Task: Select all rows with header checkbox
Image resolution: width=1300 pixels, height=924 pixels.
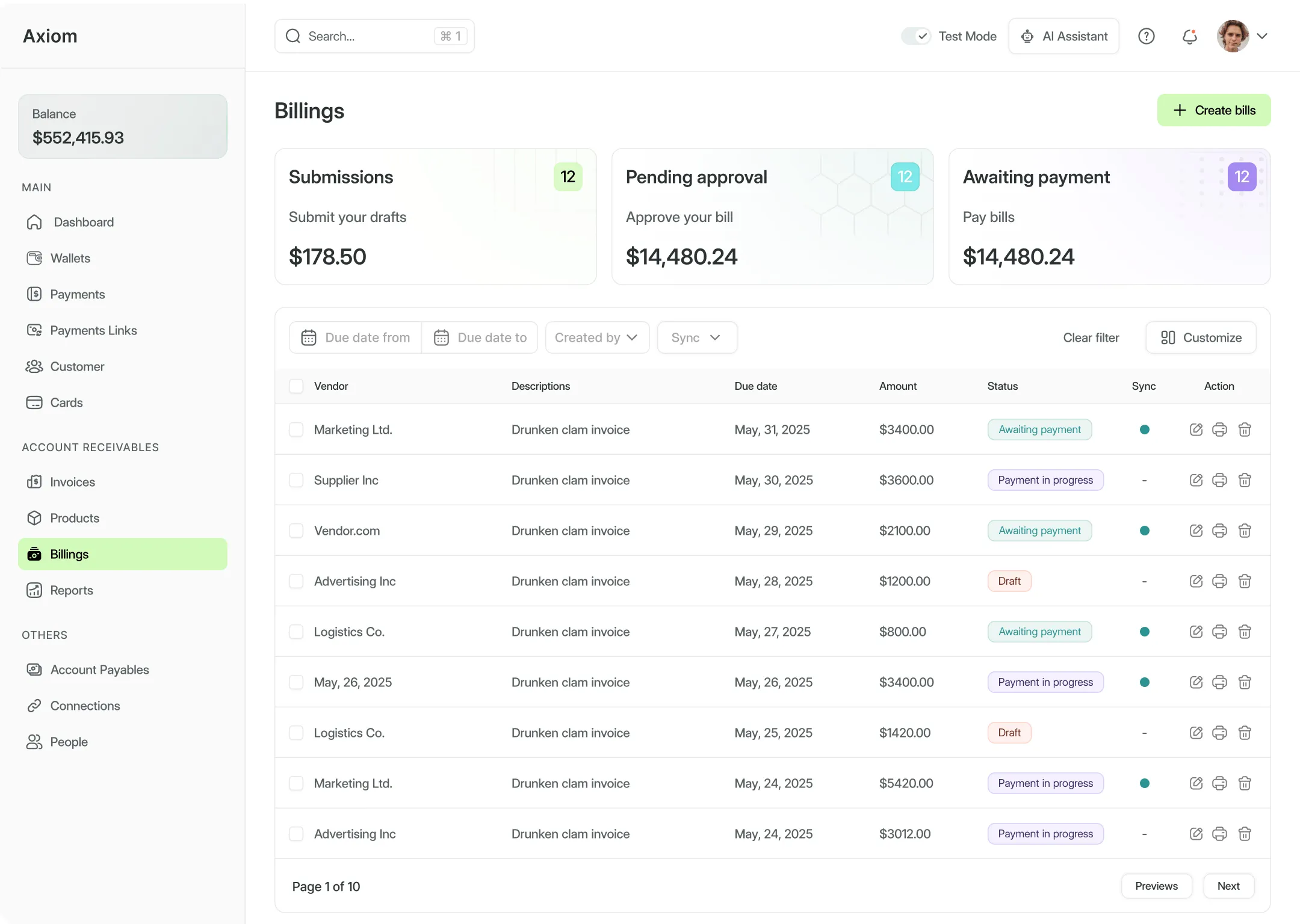Action: point(296,386)
